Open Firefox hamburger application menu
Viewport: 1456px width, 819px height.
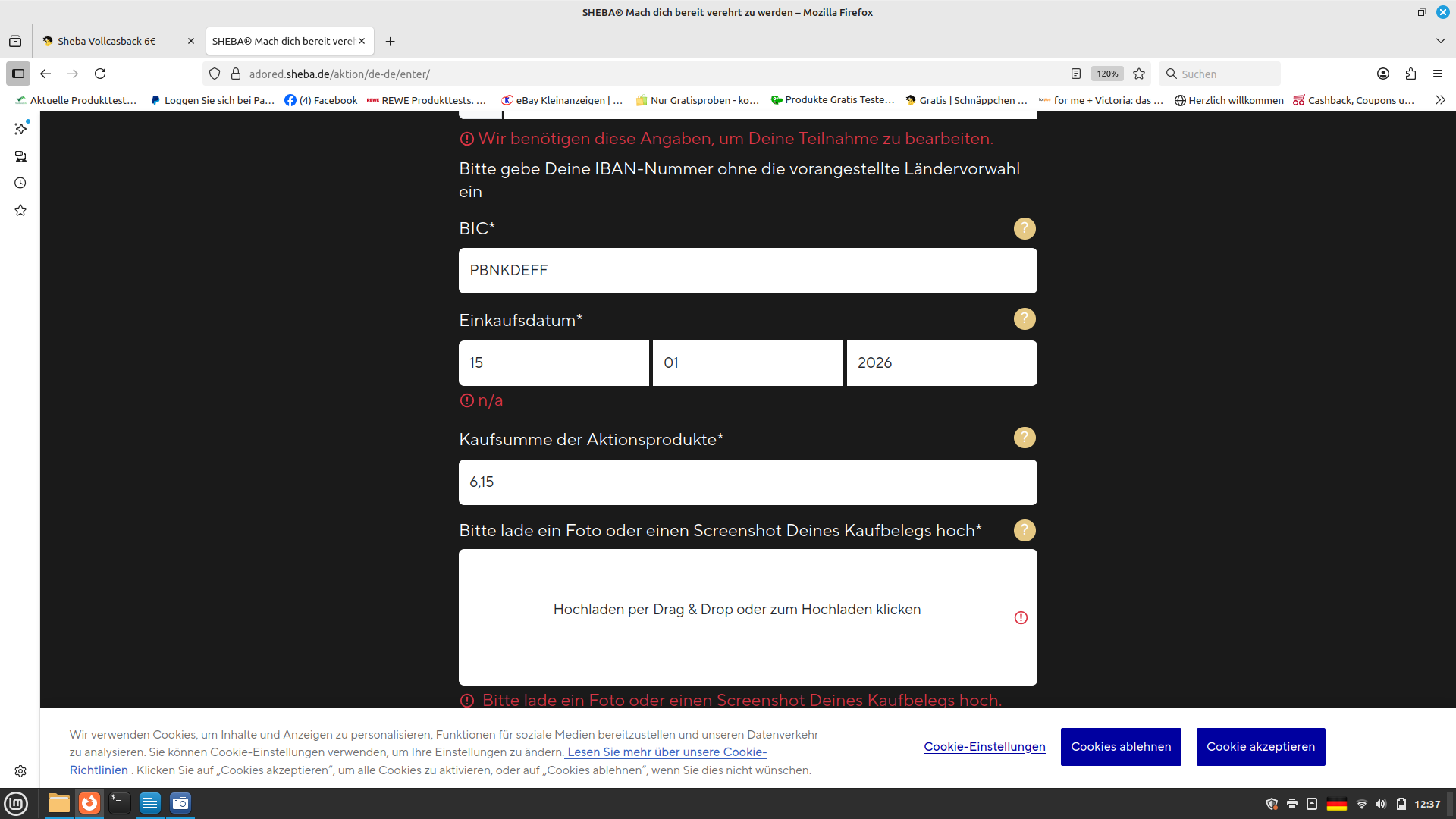(x=1437, y=74)
